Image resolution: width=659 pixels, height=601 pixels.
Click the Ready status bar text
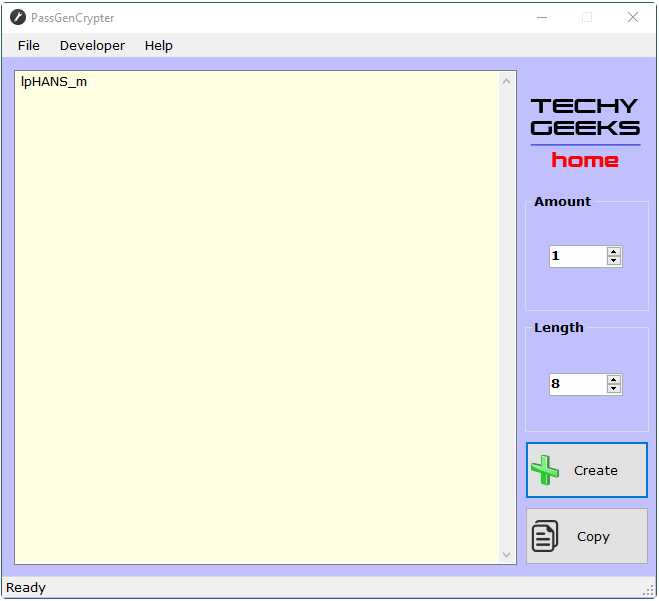(x=26, y=587)
